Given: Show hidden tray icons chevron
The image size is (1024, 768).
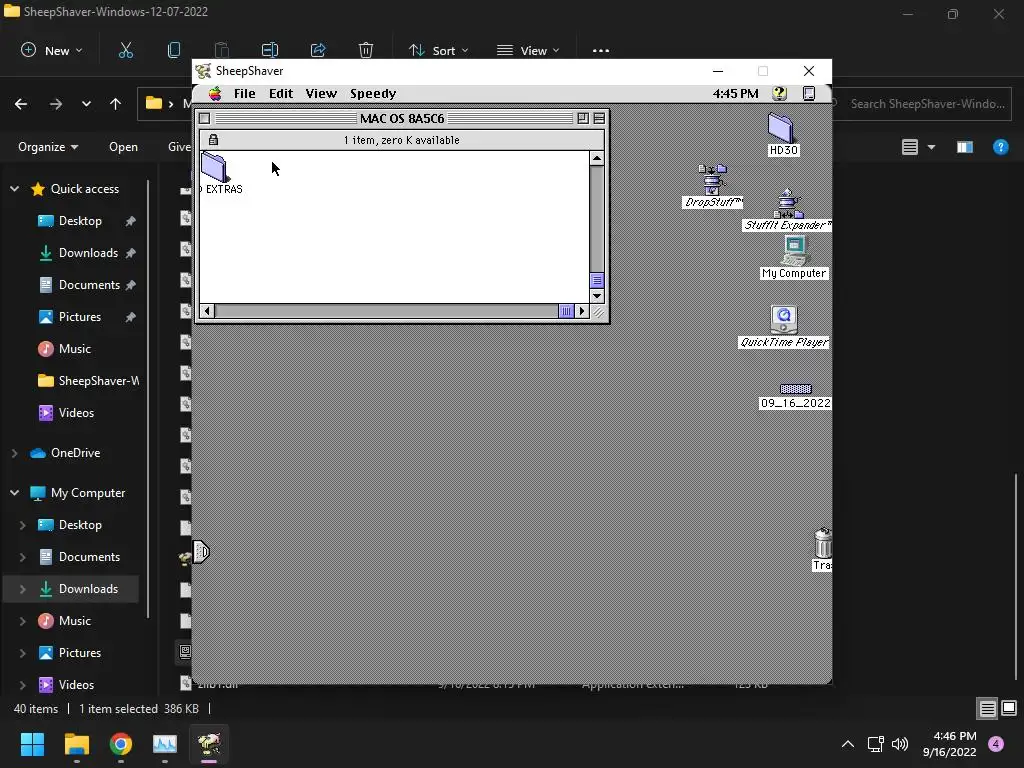Looking at the screenshot, I should [848, 744].
